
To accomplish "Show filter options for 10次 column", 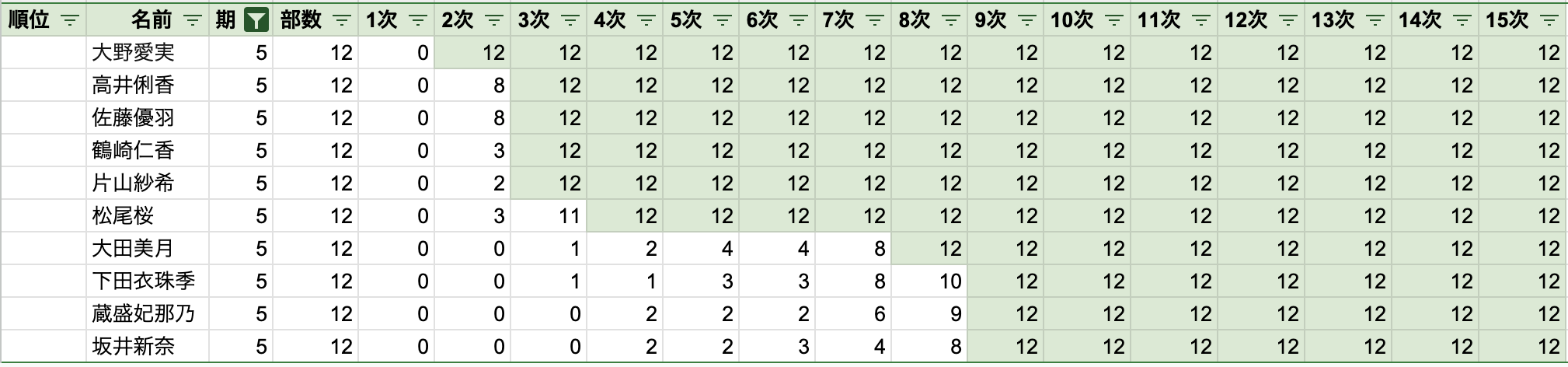I will [1114, 20].
